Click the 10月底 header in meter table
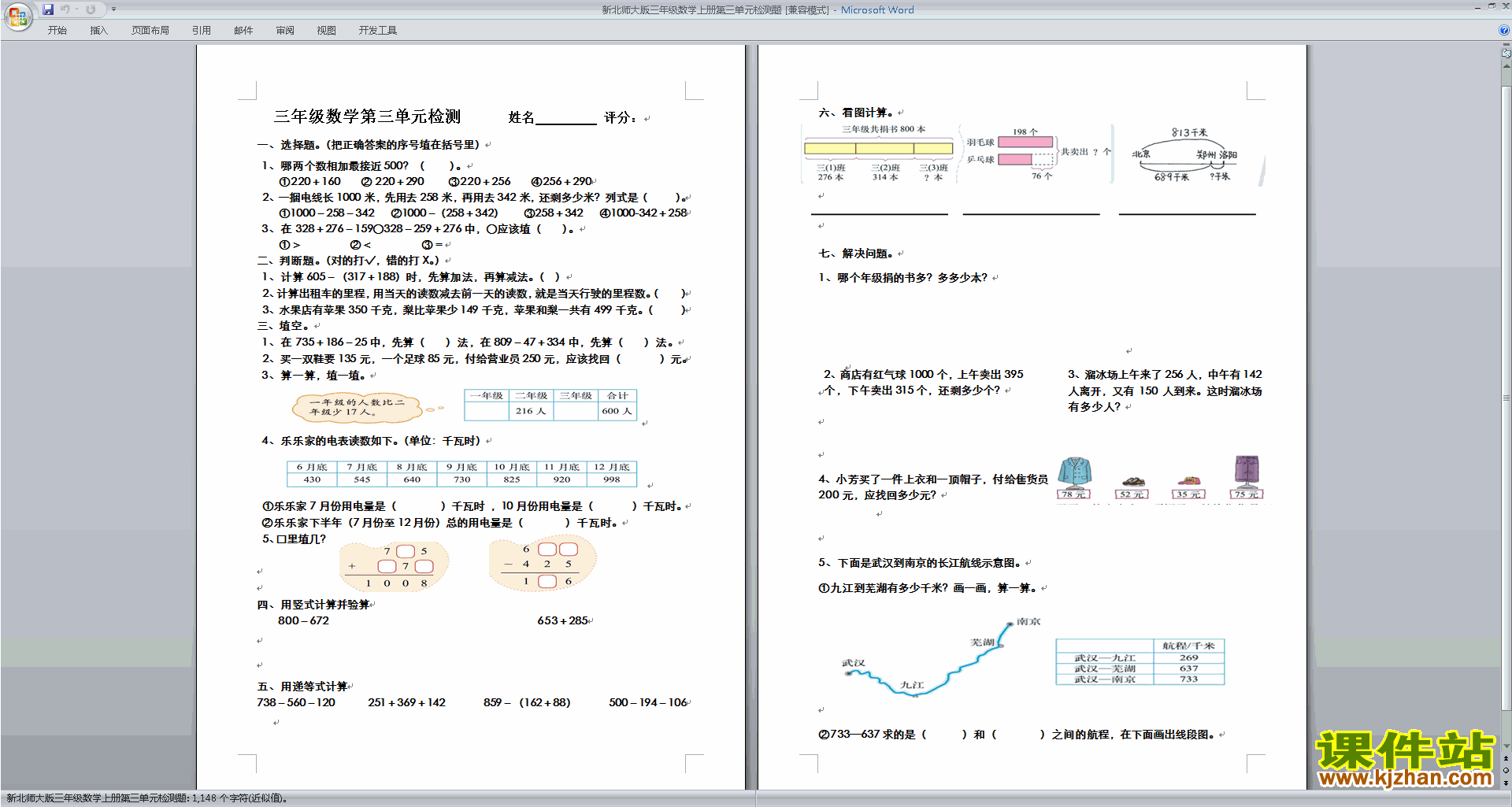 [512, 467]
